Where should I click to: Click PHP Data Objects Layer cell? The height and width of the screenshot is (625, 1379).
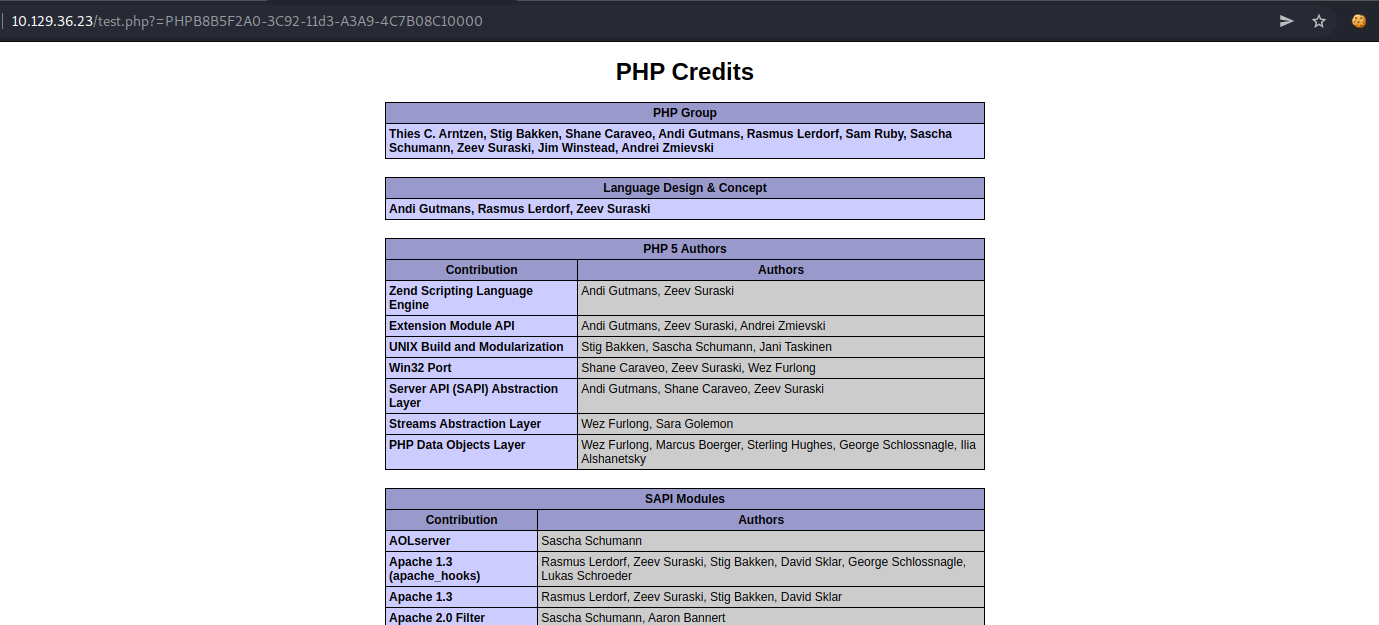(x=481, y=452)
